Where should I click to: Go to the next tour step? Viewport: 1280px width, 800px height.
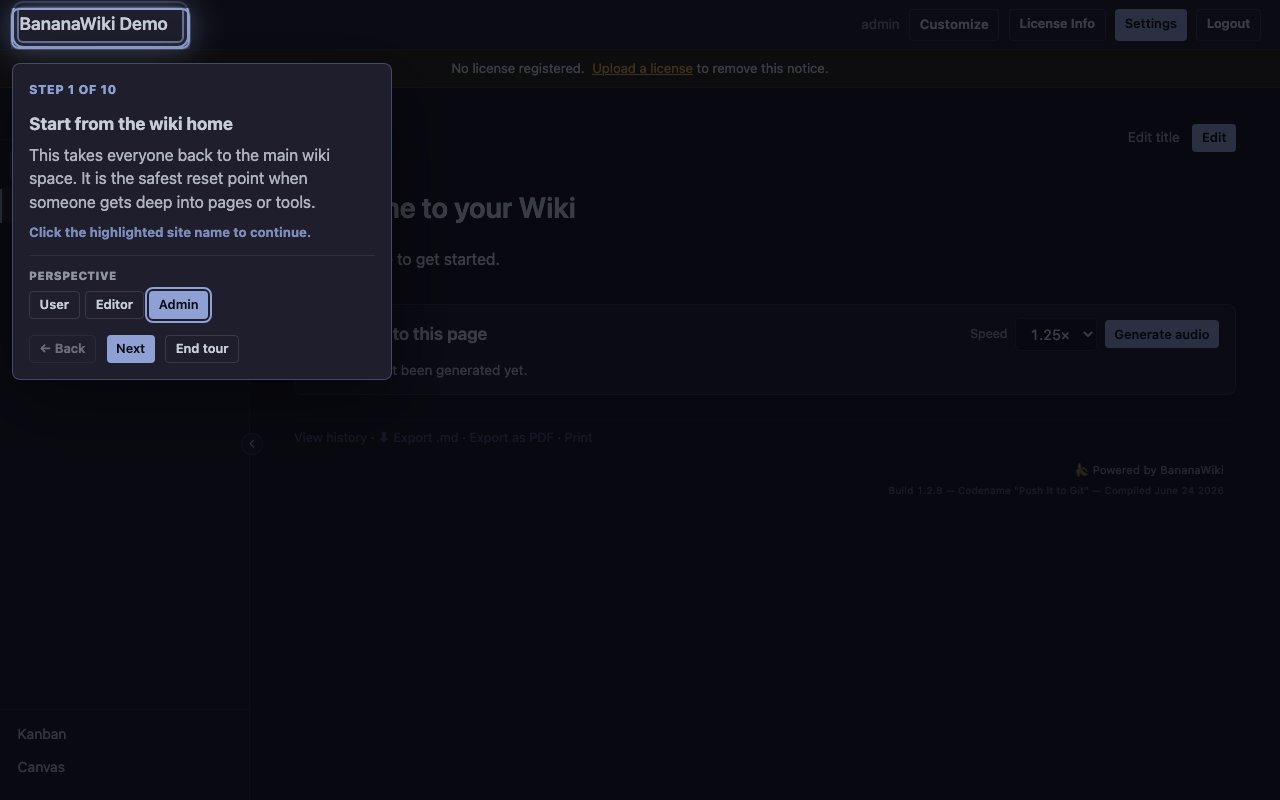pos(130,349)
